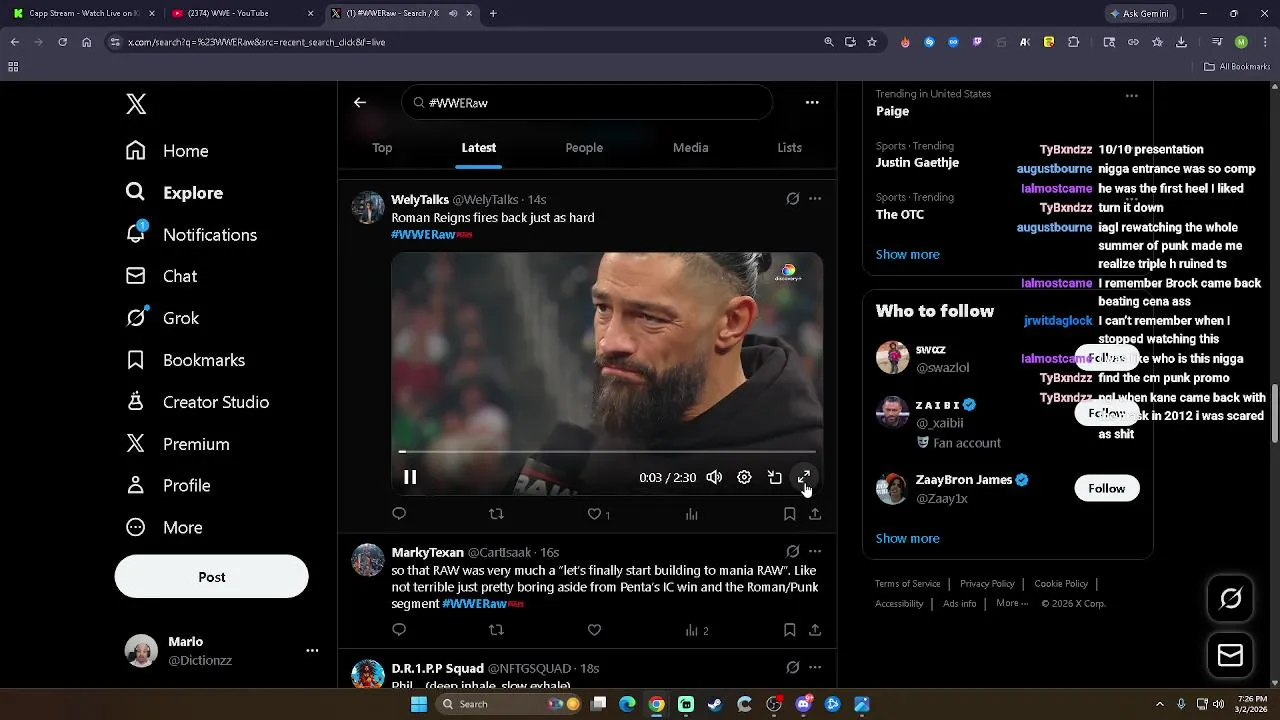1280x720 pixels.
Task: Open video settings gear
Action: point(744,478)
